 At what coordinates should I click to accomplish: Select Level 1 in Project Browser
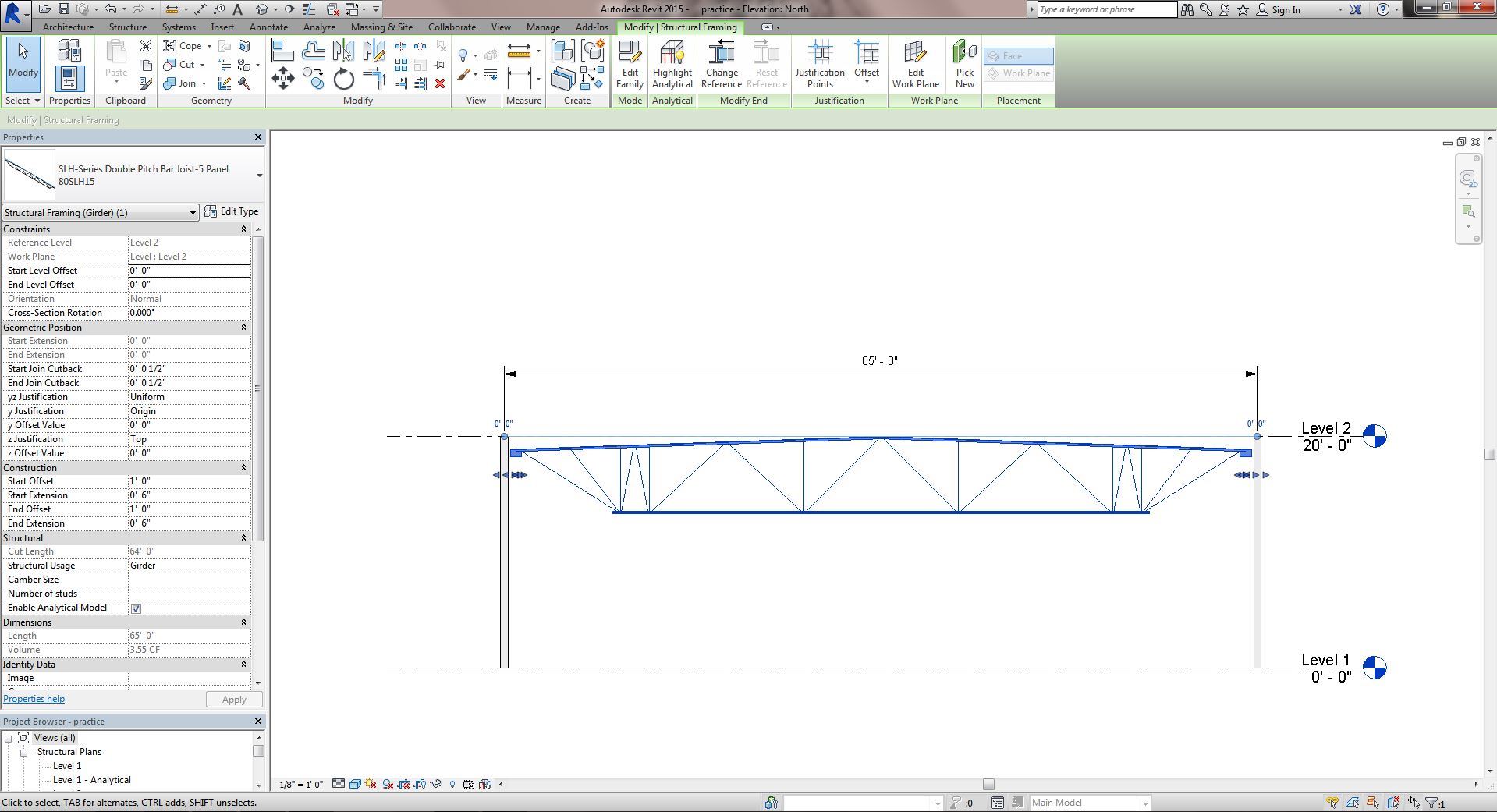click(x=67, y=766)
